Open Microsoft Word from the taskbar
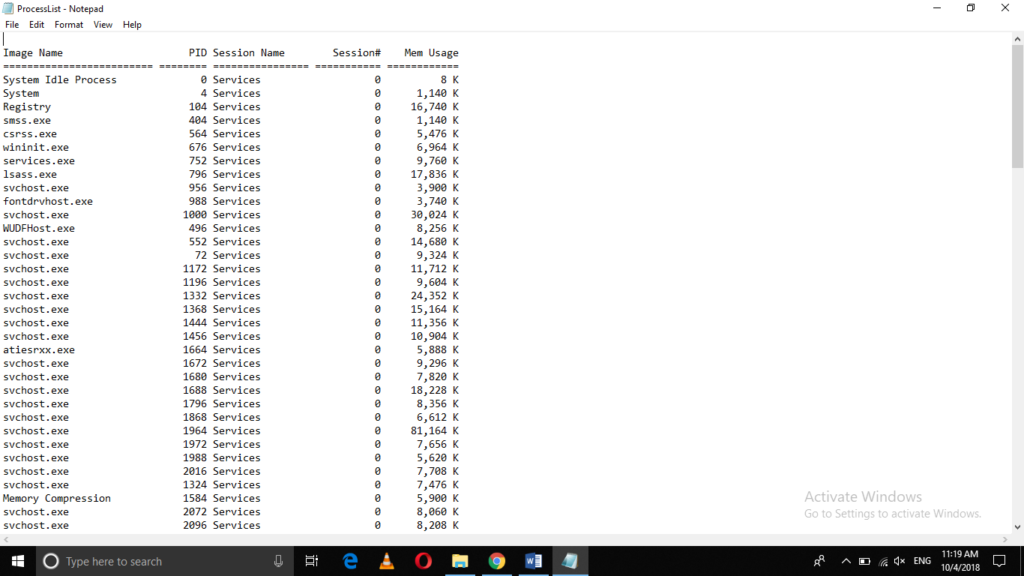The image size is (1024, 576). coord(533,560)
